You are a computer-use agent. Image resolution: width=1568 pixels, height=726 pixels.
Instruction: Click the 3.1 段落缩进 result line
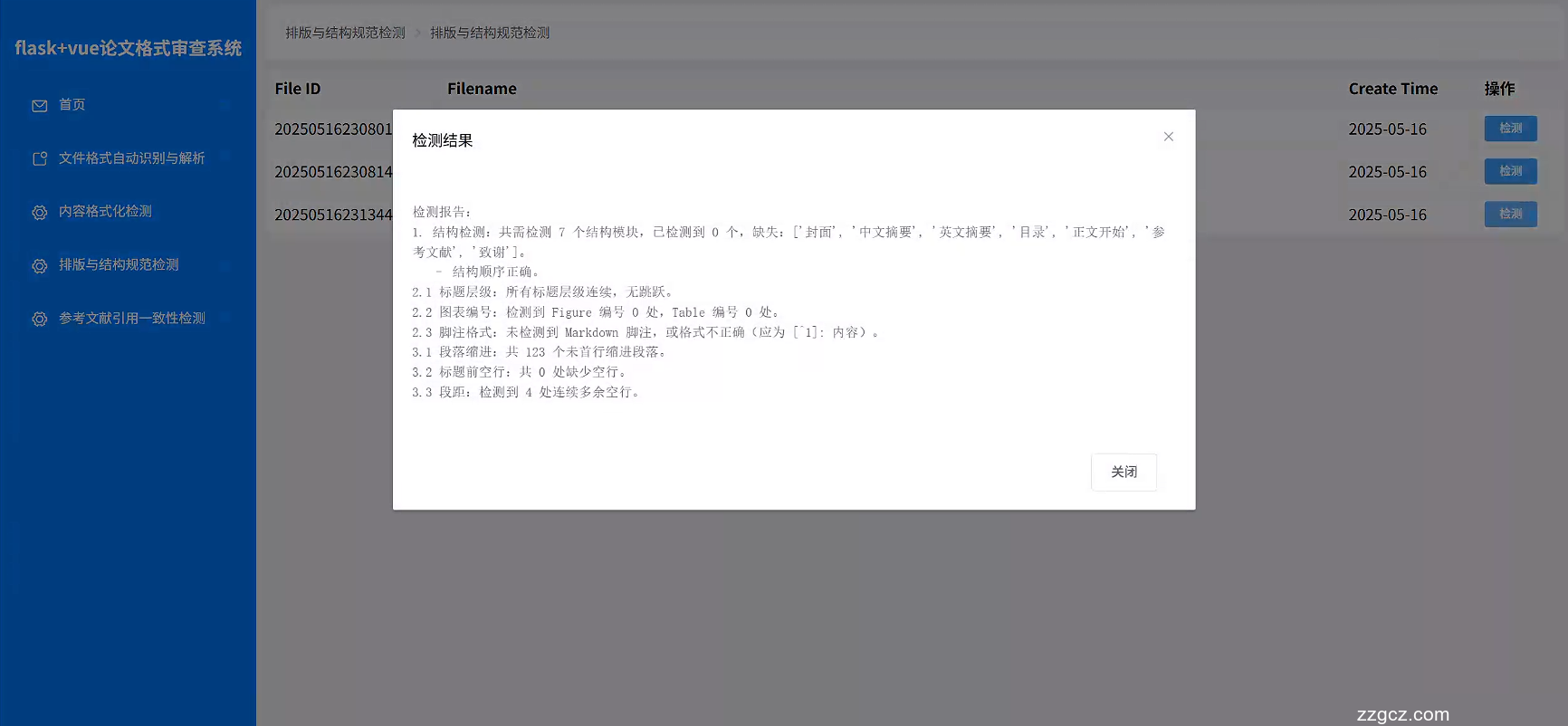[541, 352]
